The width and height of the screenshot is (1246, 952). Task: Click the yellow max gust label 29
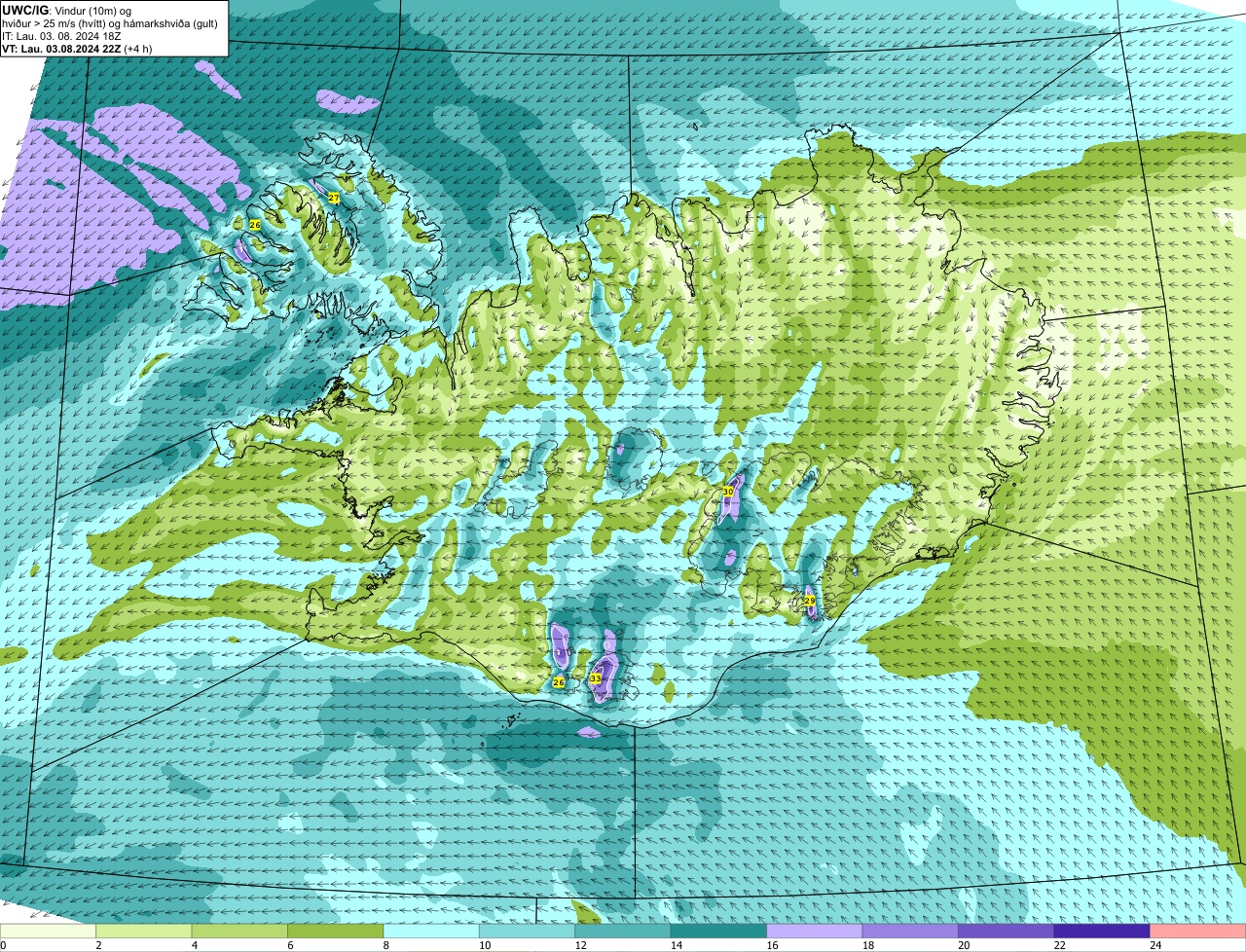tap(810, 601)
